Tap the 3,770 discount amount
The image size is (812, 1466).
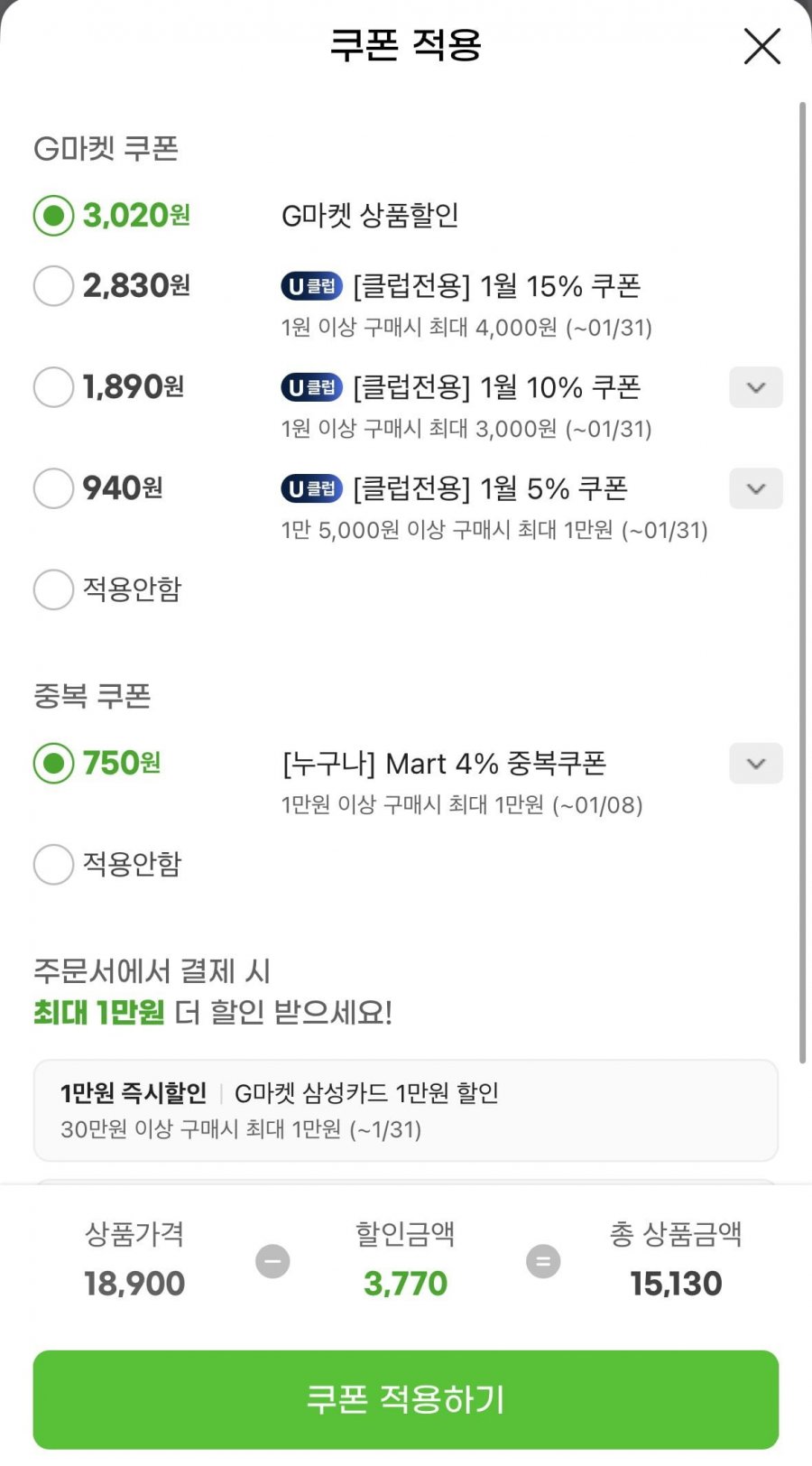coord(405,1283)
